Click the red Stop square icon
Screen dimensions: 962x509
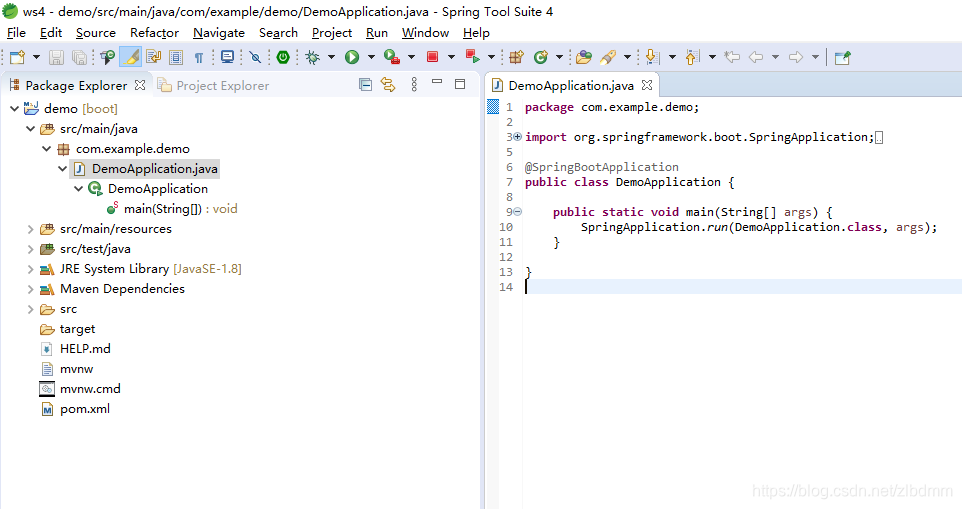click(x=433, y=57)
